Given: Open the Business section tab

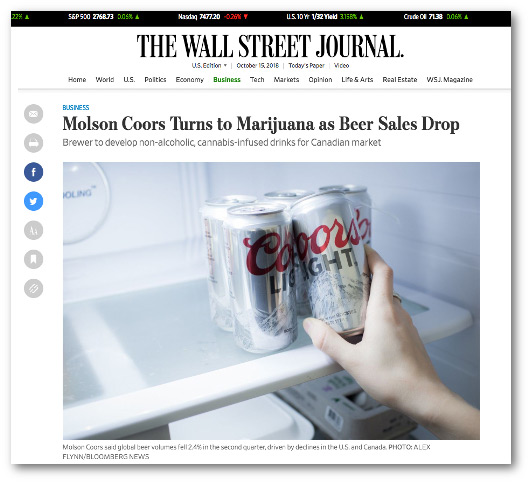Looking at the screenshot, I should (227, 80).
